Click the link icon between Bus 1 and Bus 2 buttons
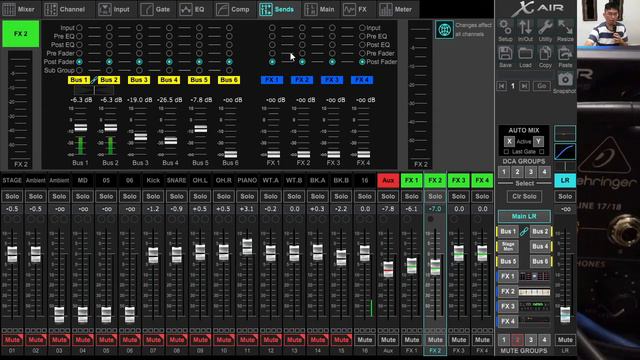The height and width of the screenshot is (360, 640). [524, 231]
